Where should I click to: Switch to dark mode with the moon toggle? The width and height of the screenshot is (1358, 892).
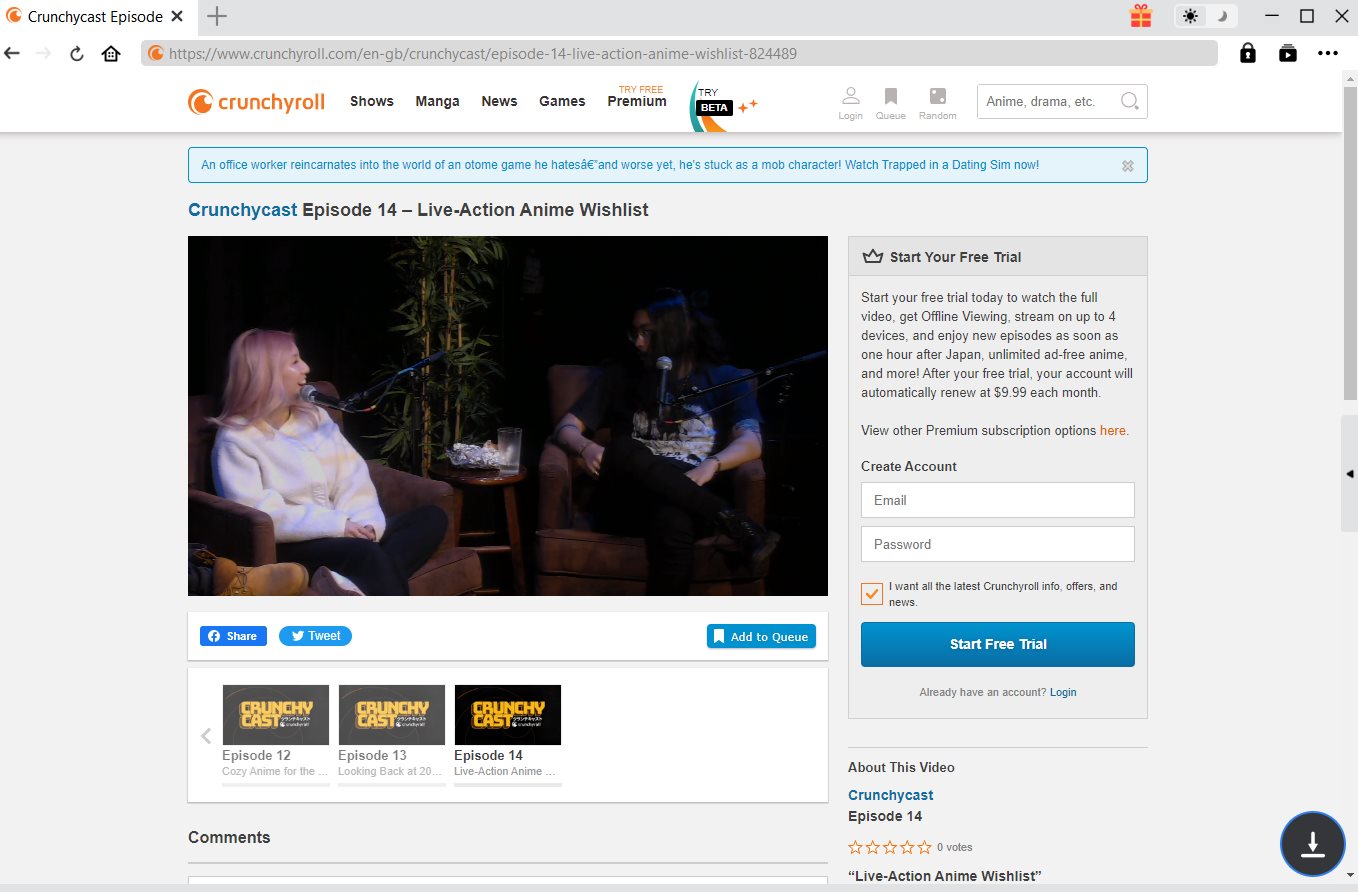tap(1222, 16)
